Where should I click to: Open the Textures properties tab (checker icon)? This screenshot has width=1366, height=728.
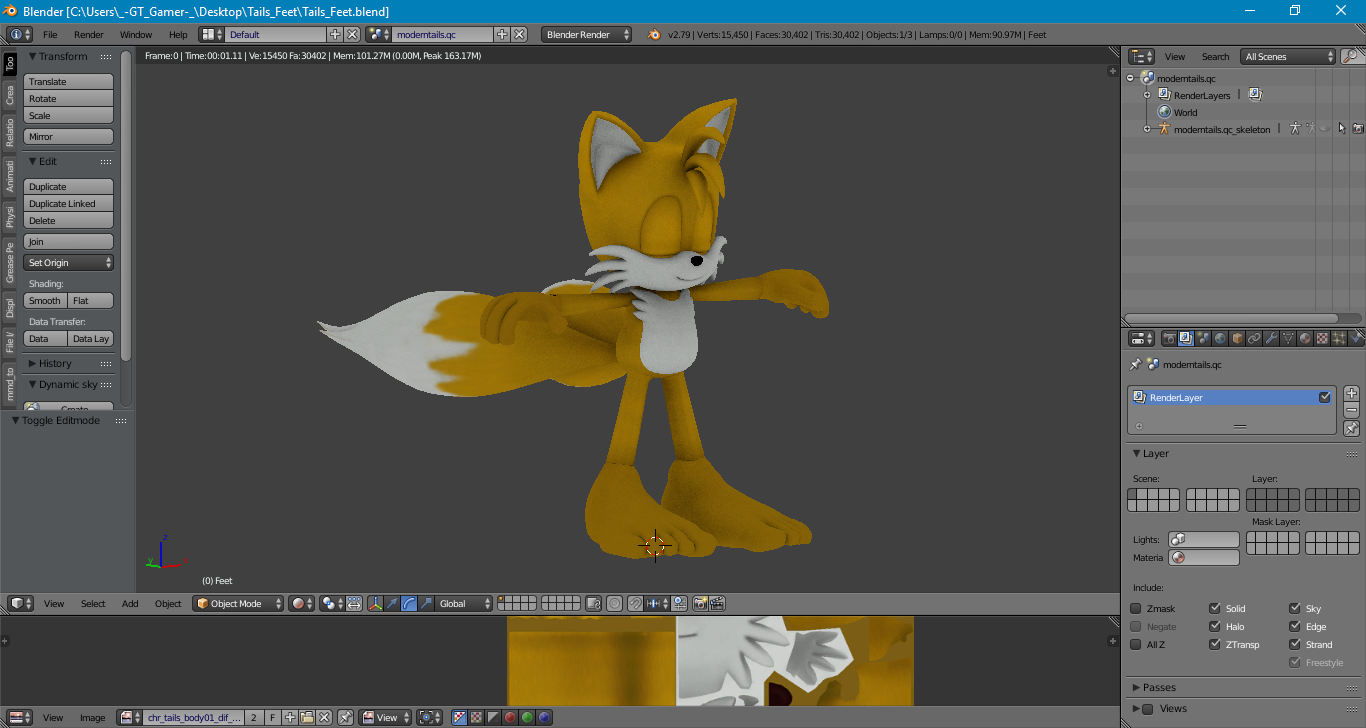click(x=1322, y=339)
